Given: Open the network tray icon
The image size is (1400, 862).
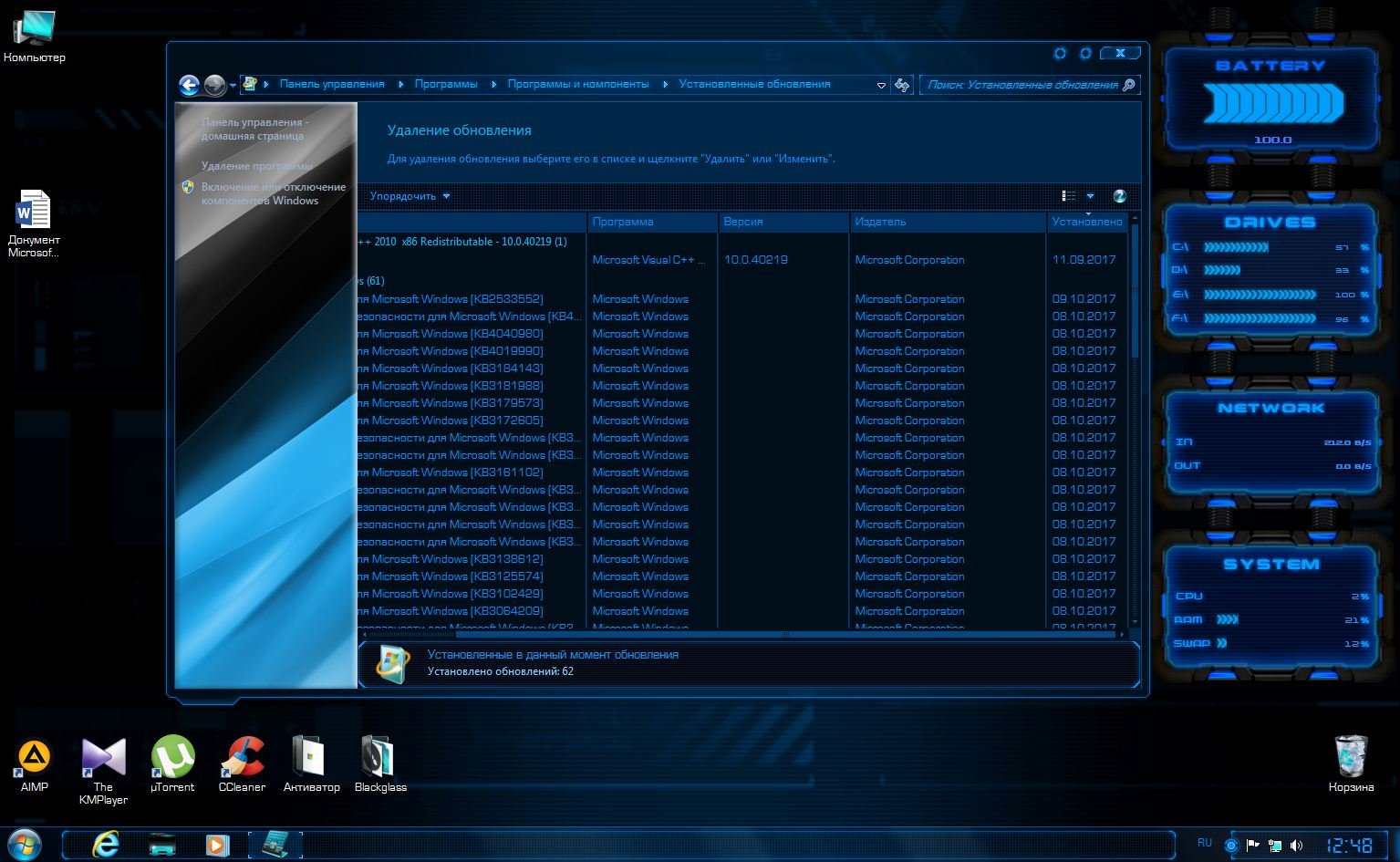Looking at the screenshot, I should coord(1275,846).
